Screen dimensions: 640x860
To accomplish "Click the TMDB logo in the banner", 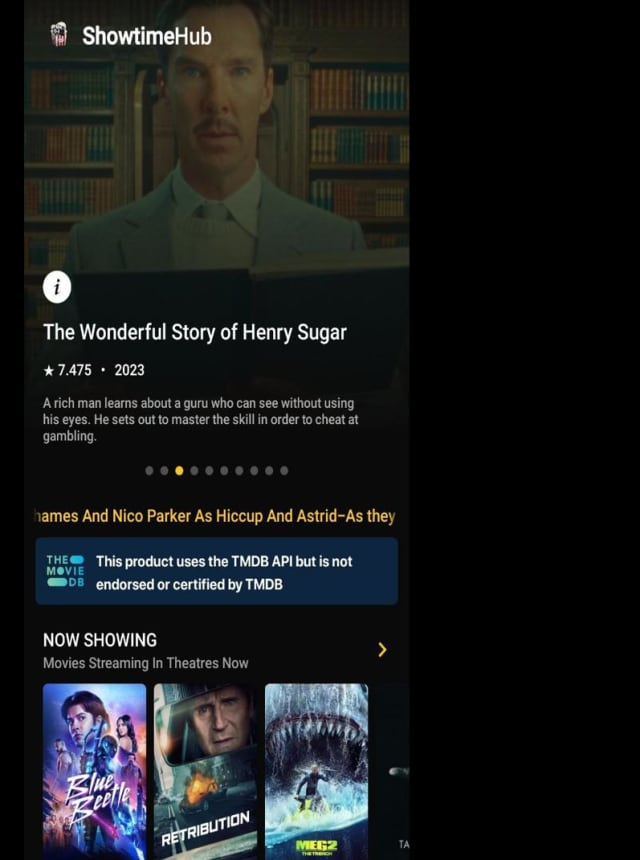I will 65,571.
